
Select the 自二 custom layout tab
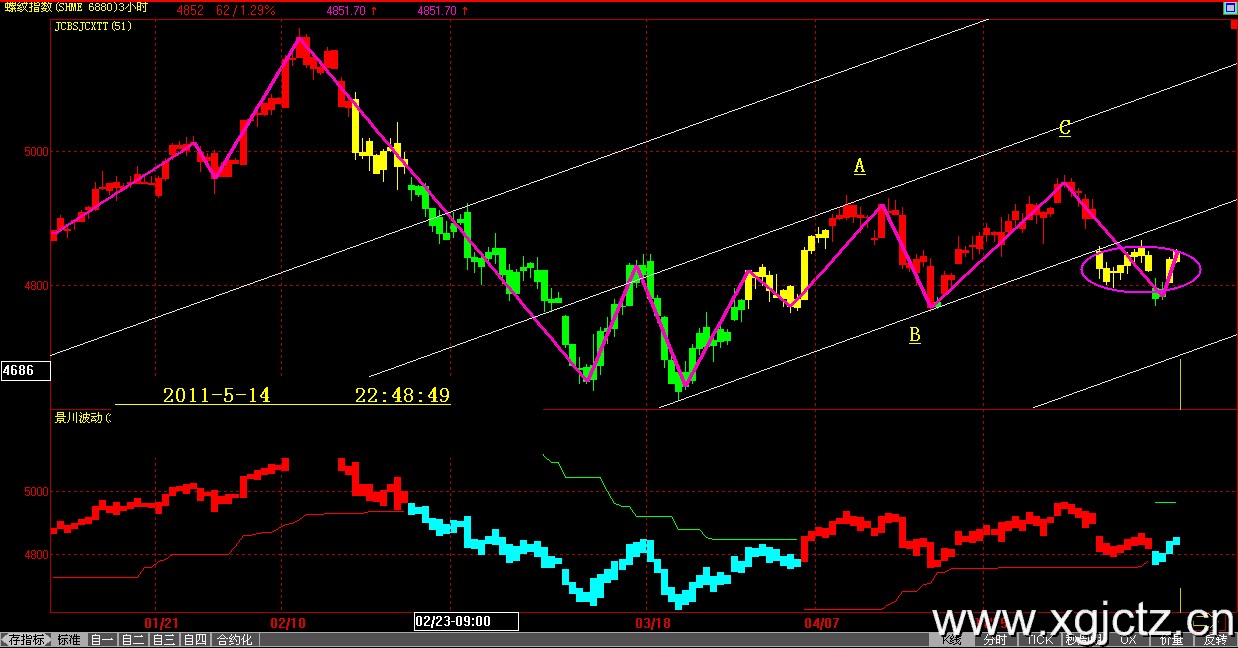[x=133, y=640]
